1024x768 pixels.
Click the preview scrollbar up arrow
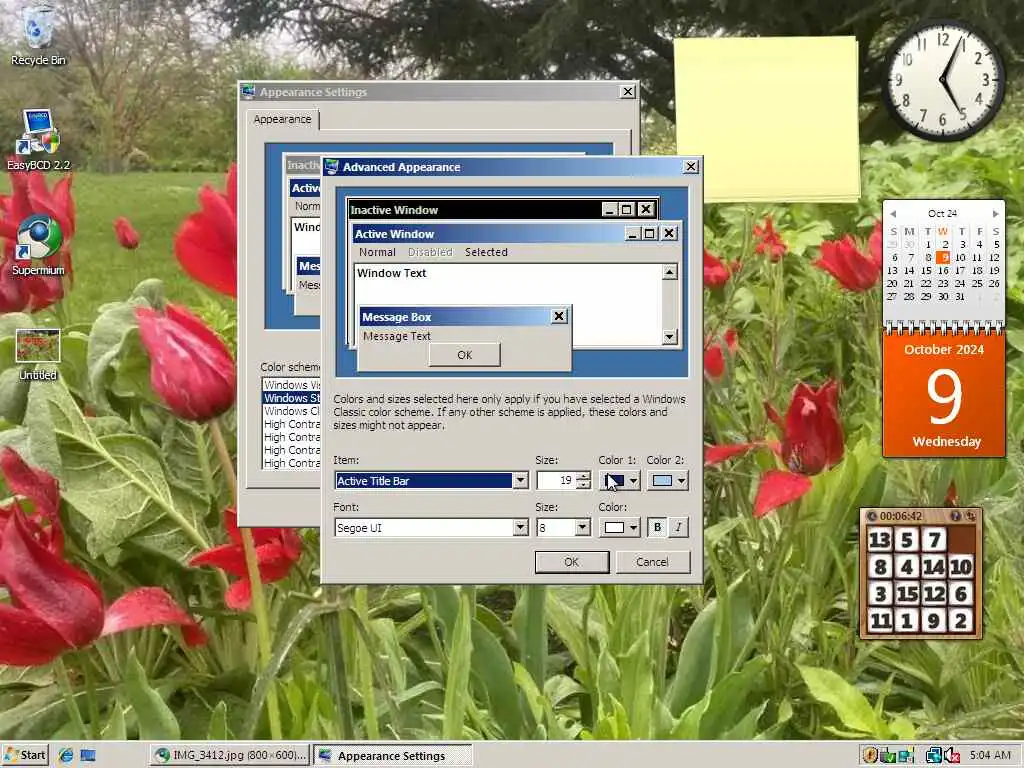click(669, 272)
